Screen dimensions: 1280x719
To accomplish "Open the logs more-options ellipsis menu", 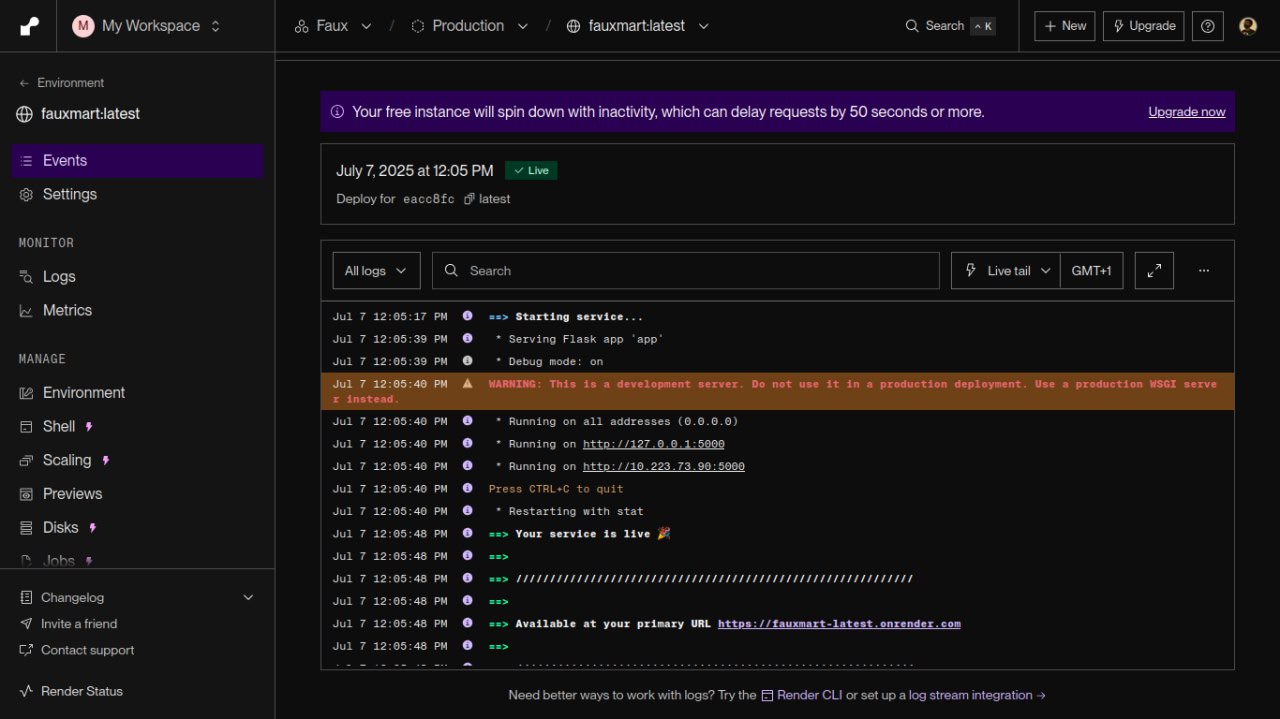I will [x=1204, y=271].
